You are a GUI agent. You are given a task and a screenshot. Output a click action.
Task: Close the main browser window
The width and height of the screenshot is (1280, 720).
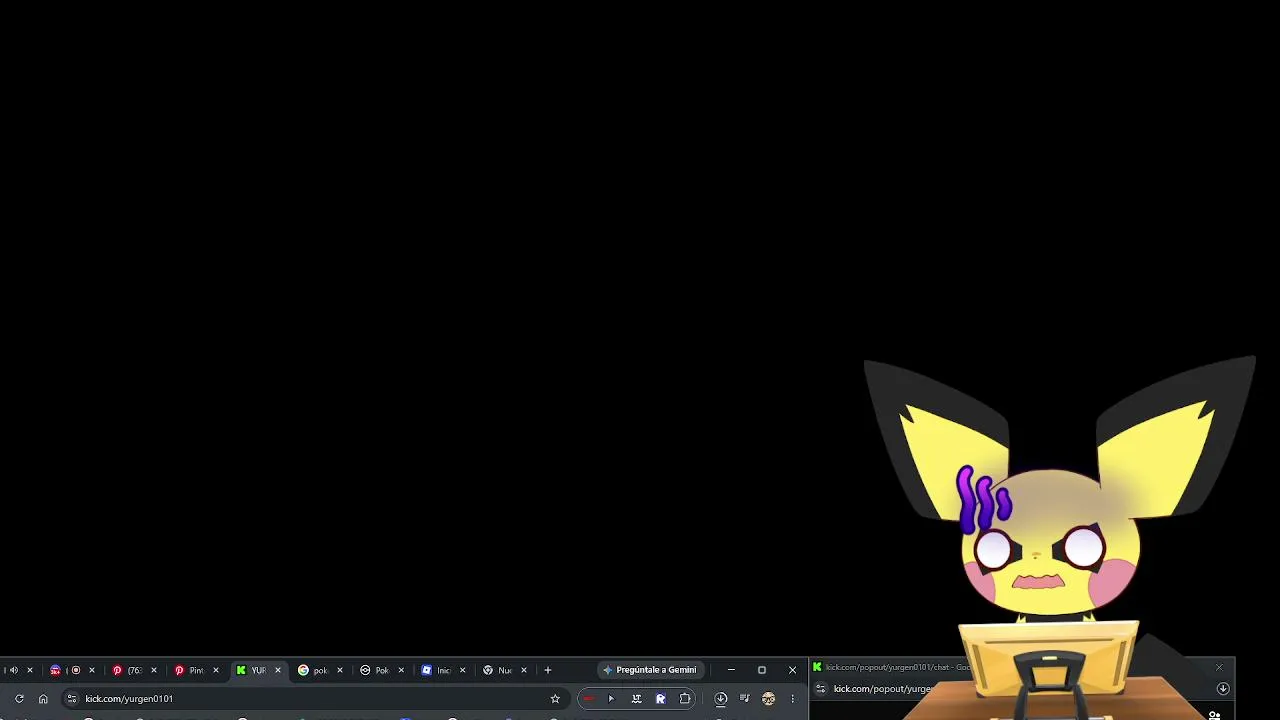793,670
